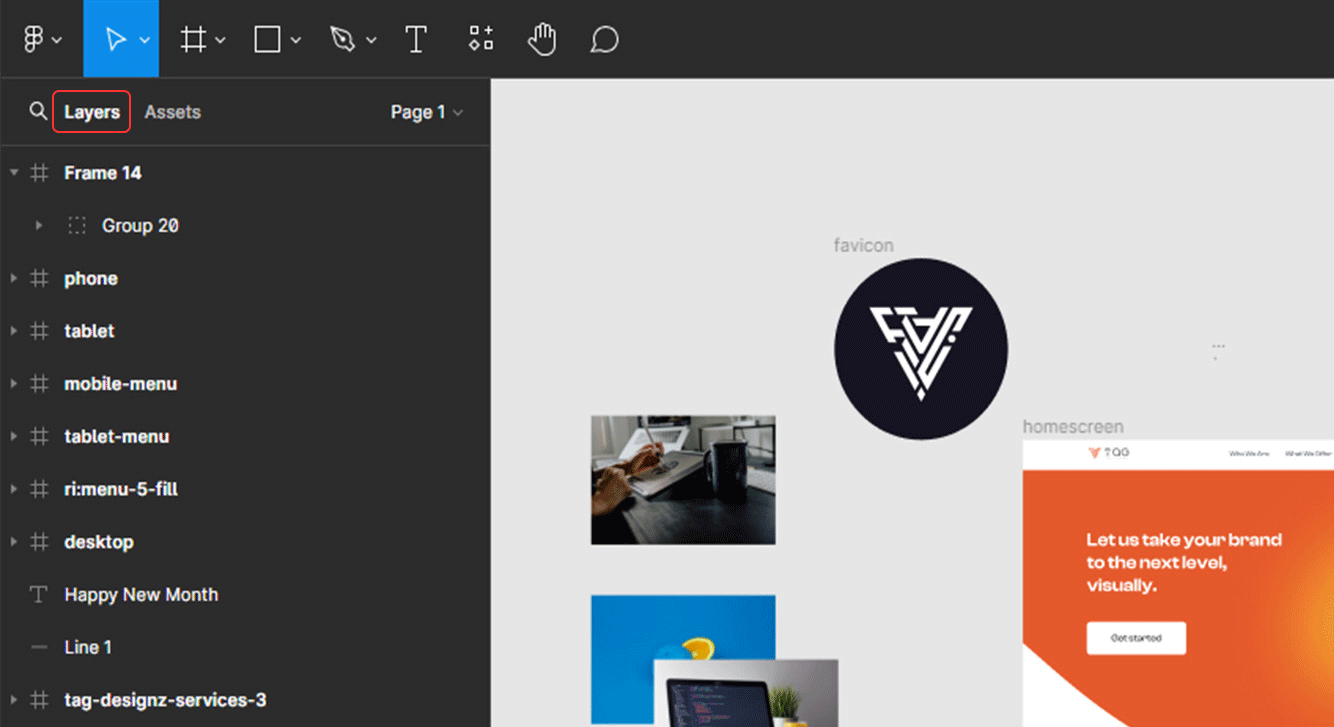Select the homescreen frame label on canvas
This screenshot has width=1334, height=727.
1073,427
